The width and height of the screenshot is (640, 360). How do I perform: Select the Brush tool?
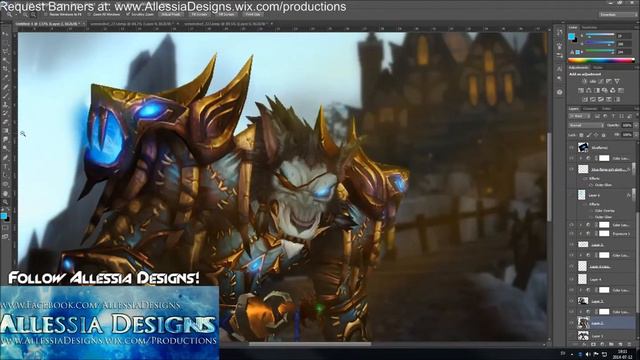click(5, 96)
